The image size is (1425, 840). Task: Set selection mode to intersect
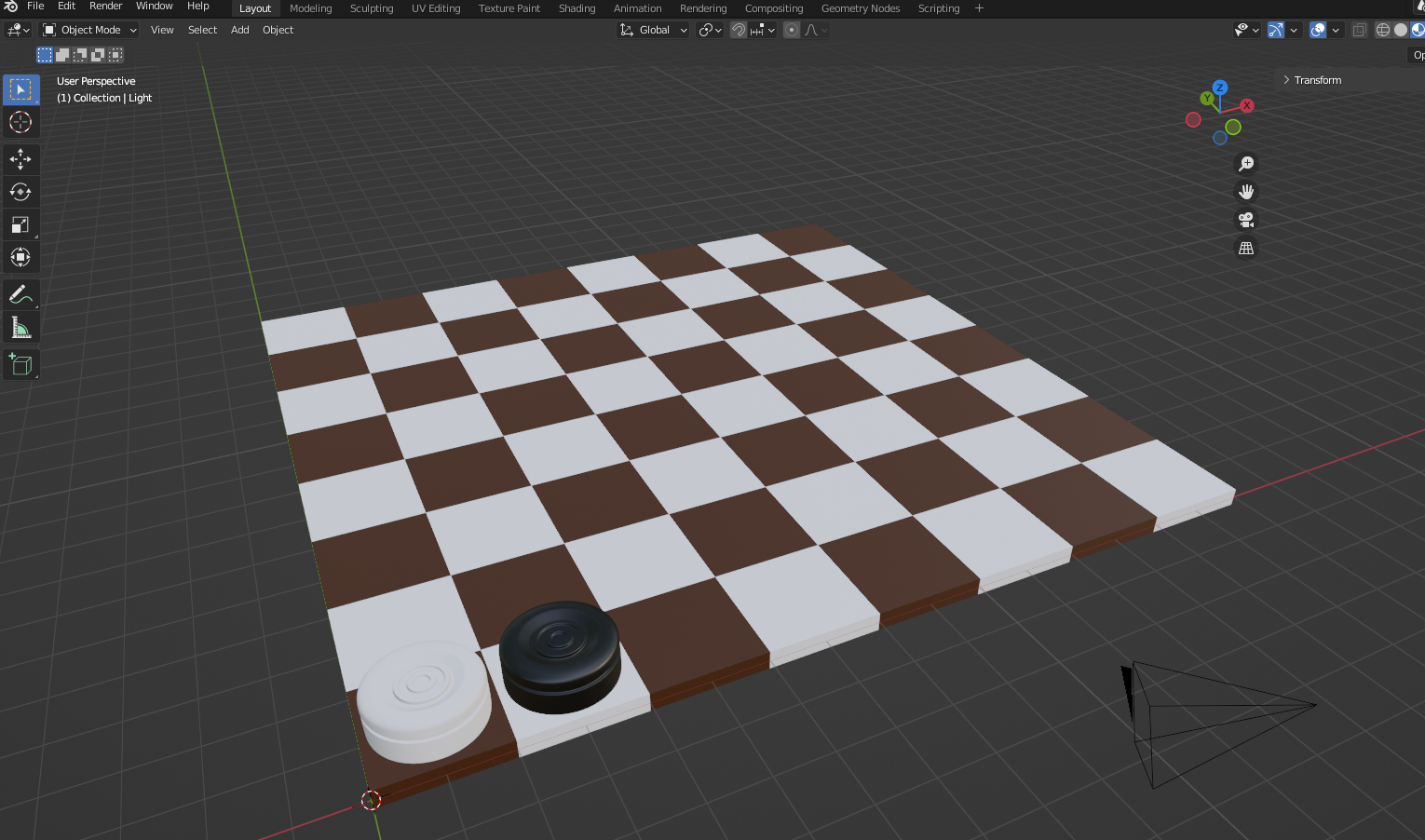(115, 55)
